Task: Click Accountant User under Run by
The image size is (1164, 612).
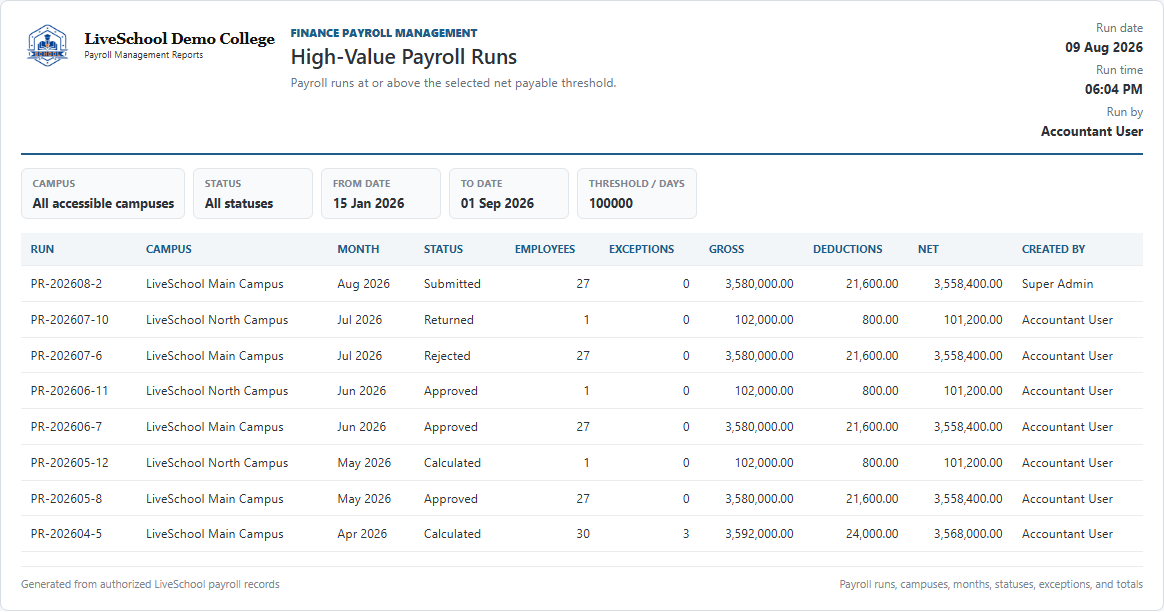Action: click(x=1091, y=131)
